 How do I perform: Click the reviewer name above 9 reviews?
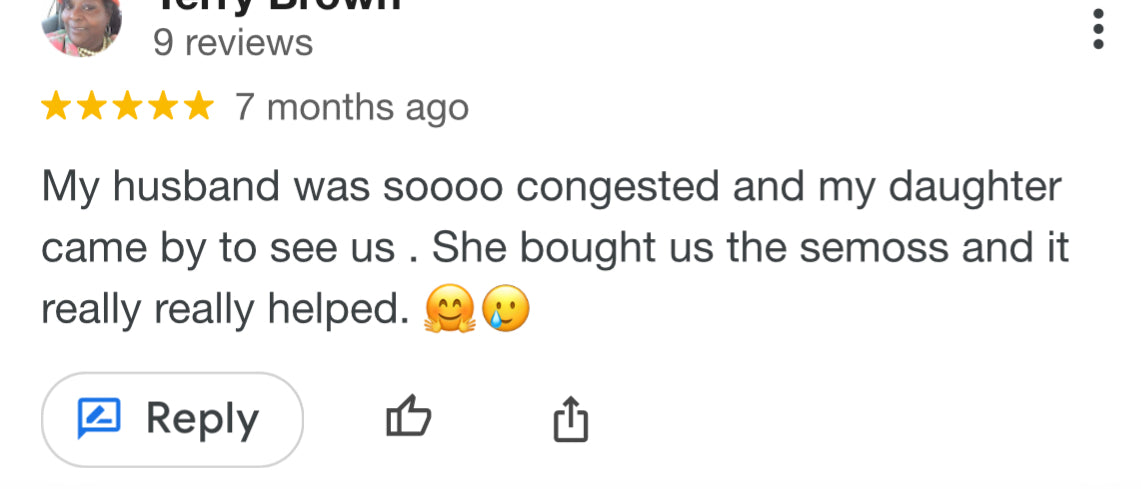pyautogui.click(x=277, y=6)
